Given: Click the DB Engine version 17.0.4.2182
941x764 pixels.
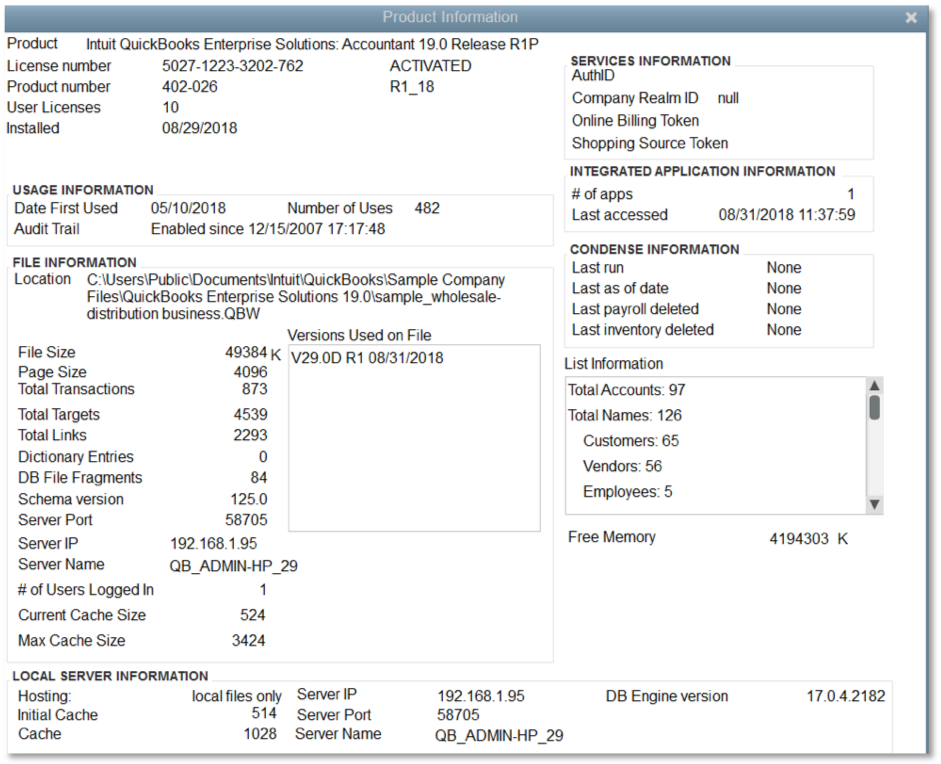Looking at the screenshot, I should 846,696.
